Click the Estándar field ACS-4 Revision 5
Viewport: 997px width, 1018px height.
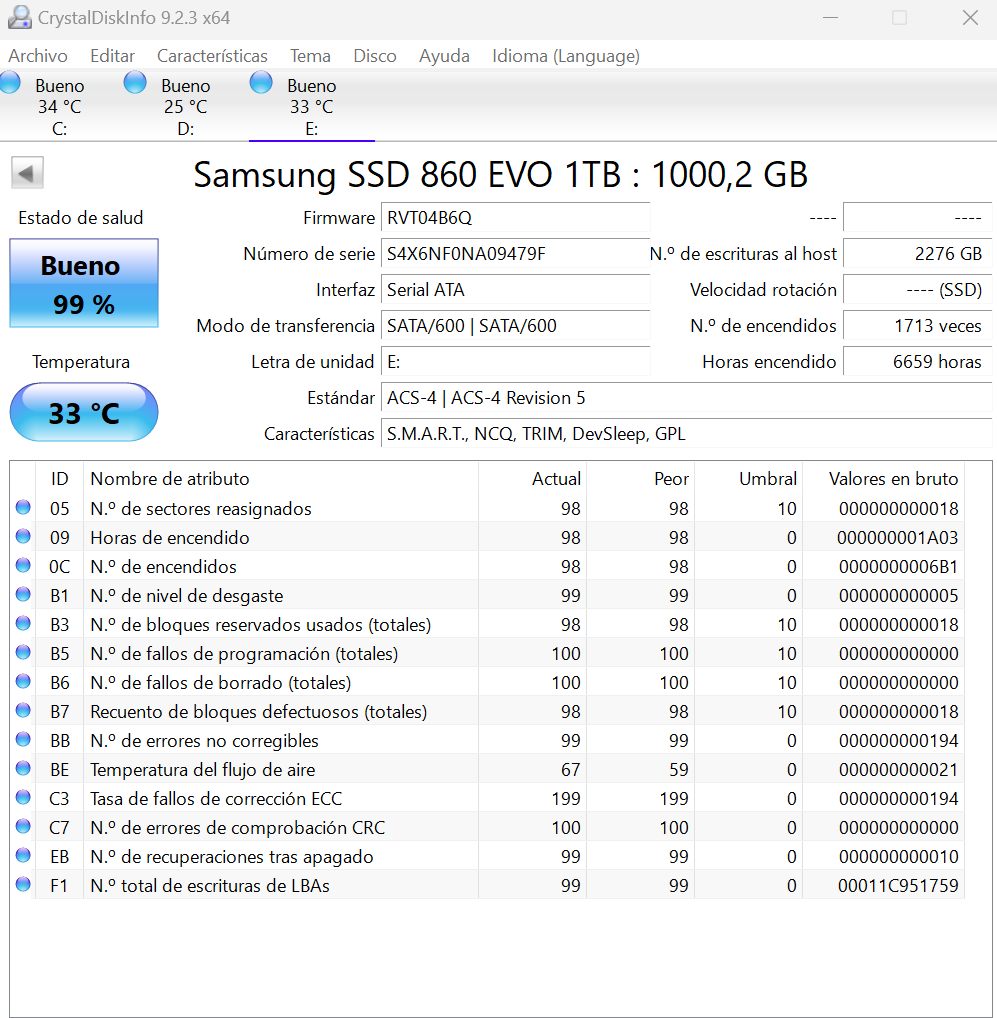[x=686, y=398]
